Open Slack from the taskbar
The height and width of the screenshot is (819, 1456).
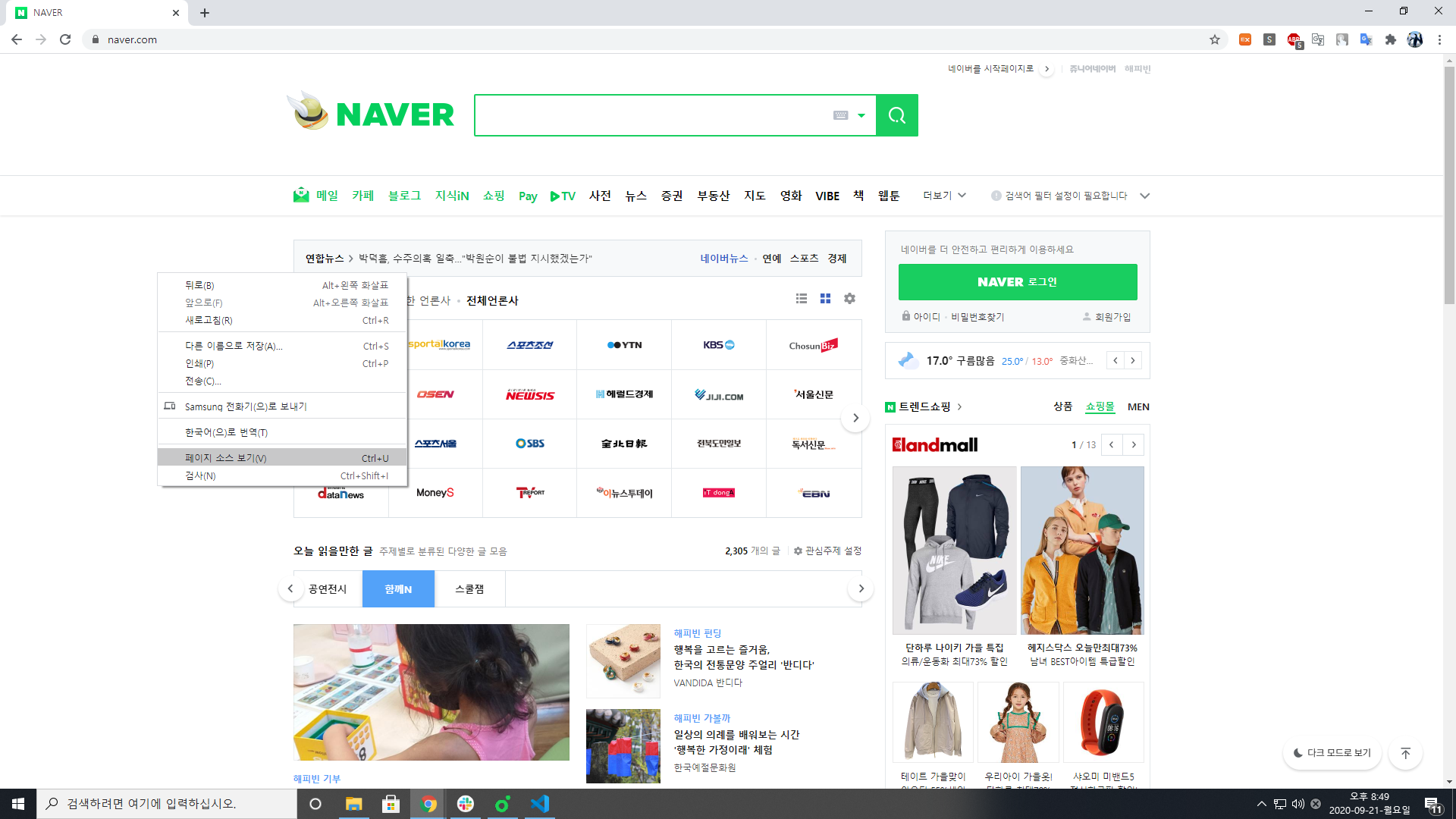click(x=466, y=804)
